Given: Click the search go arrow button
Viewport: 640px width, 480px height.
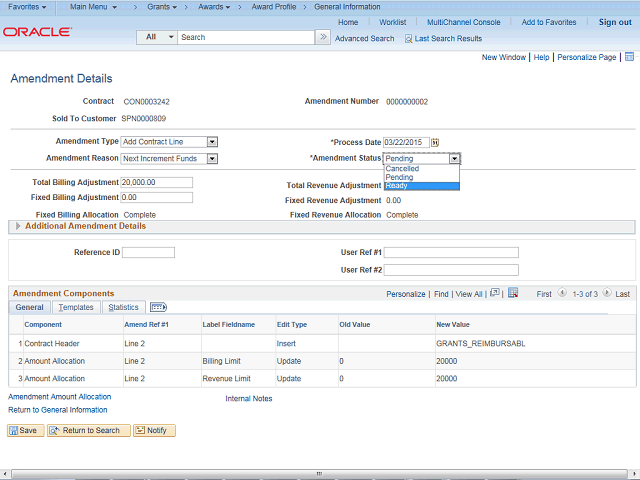Looking at the screenshot, I should [323, 37].
